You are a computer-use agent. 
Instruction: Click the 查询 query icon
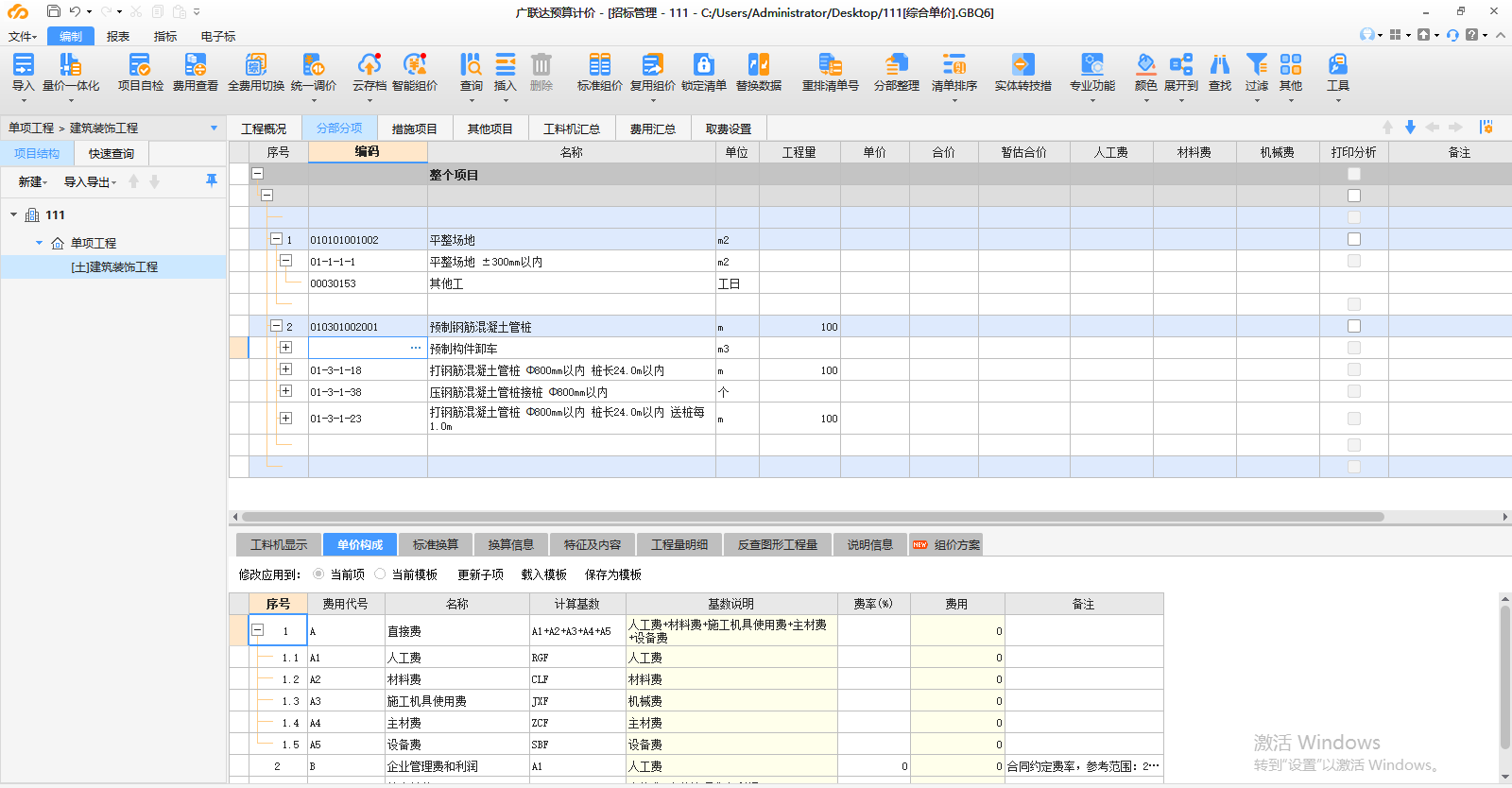click(x=471, y=64)
